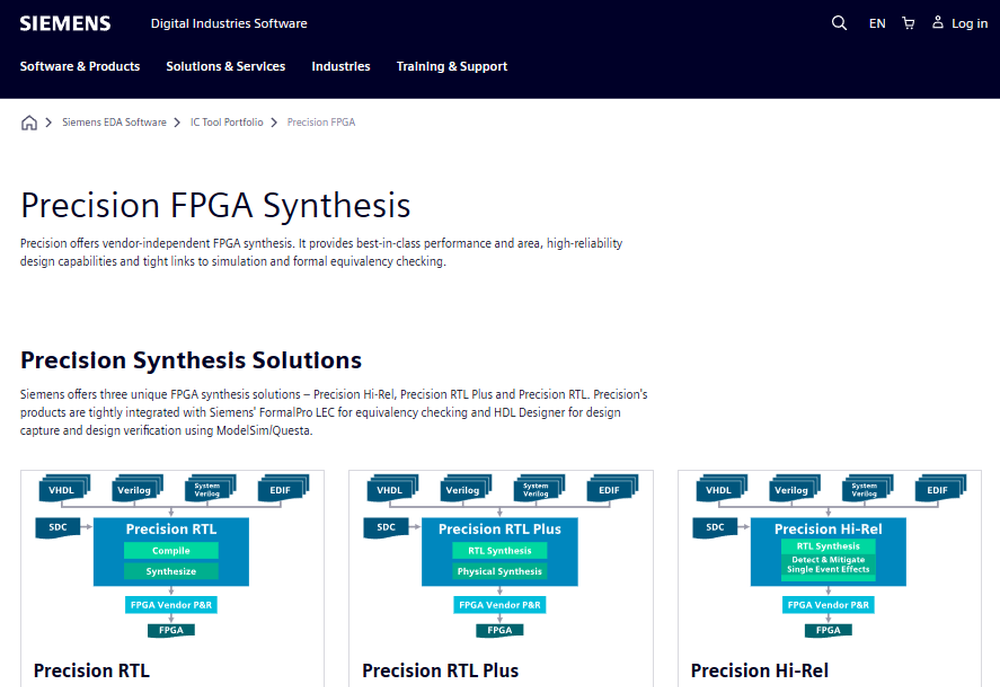Open the Precision RTL flow diagram image

172,556
